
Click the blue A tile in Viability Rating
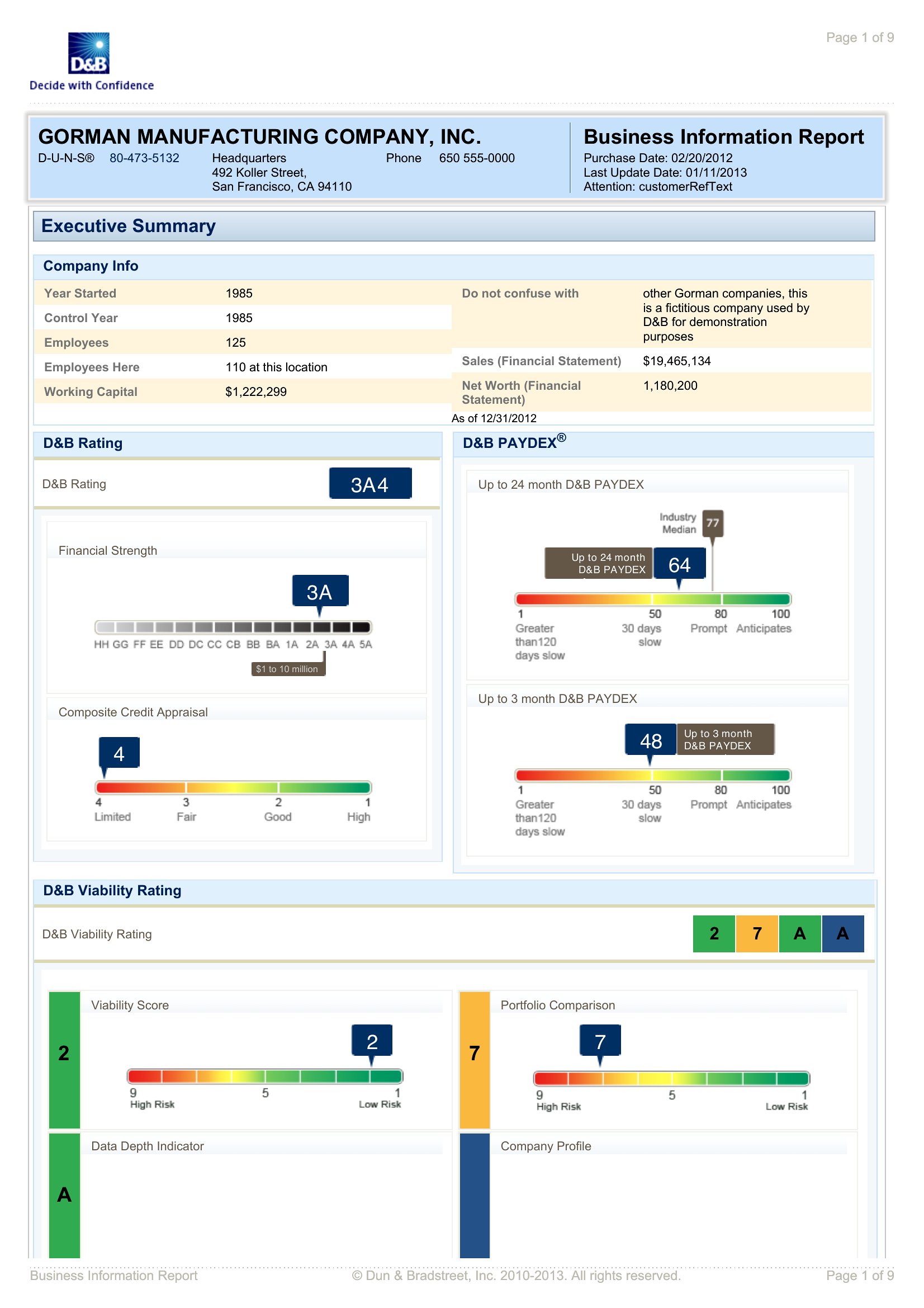pos(843,934)
